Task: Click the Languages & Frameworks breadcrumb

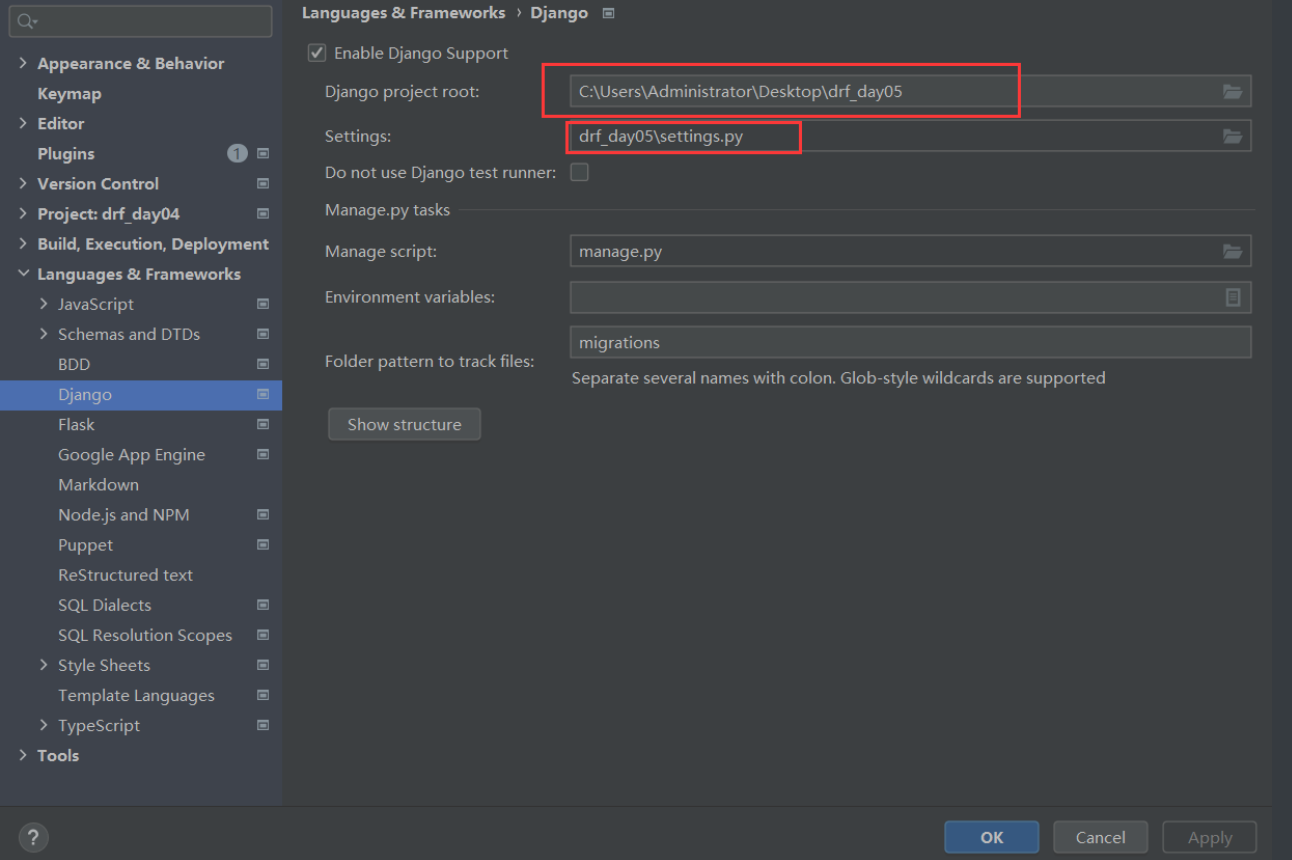Action: 403,13
